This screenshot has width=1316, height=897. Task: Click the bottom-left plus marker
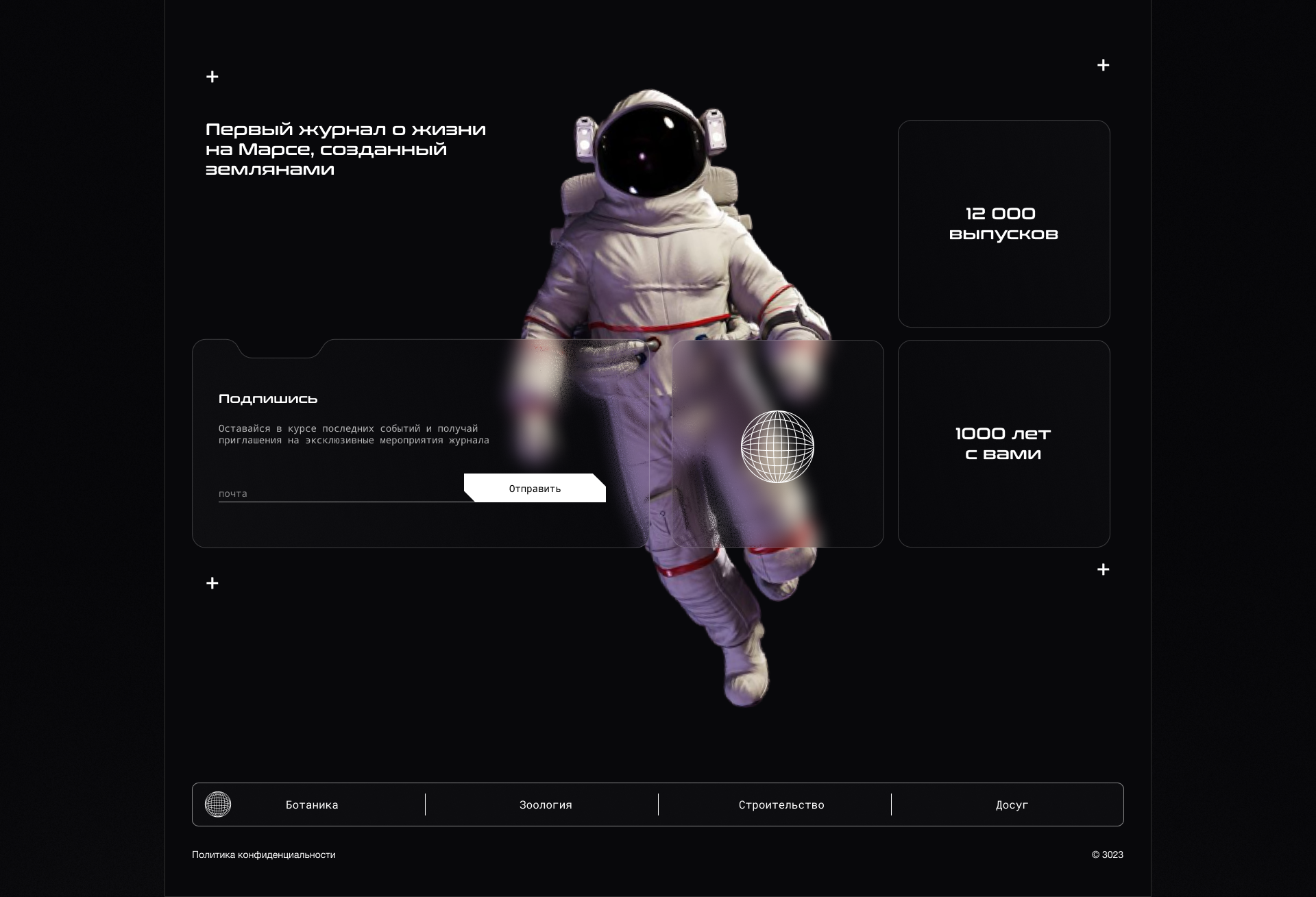[212, 583]
